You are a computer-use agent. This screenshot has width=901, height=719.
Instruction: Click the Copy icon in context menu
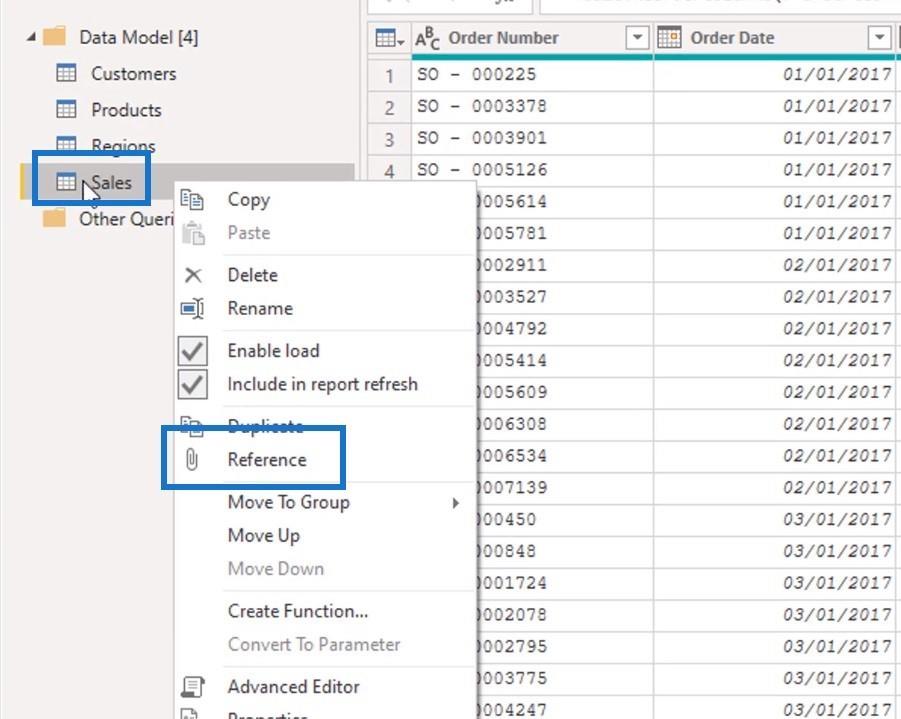192,199
